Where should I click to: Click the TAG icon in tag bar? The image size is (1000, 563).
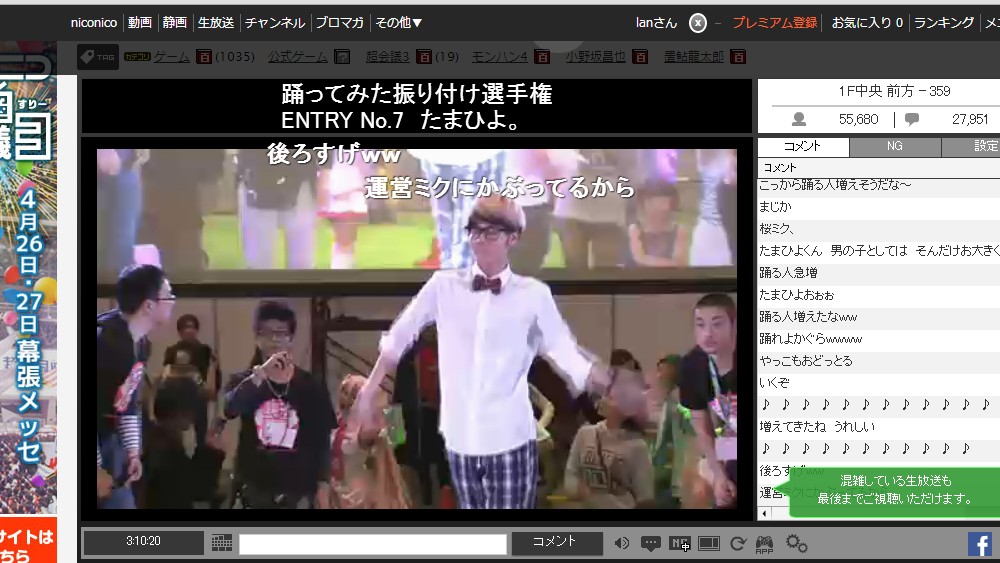98,57
